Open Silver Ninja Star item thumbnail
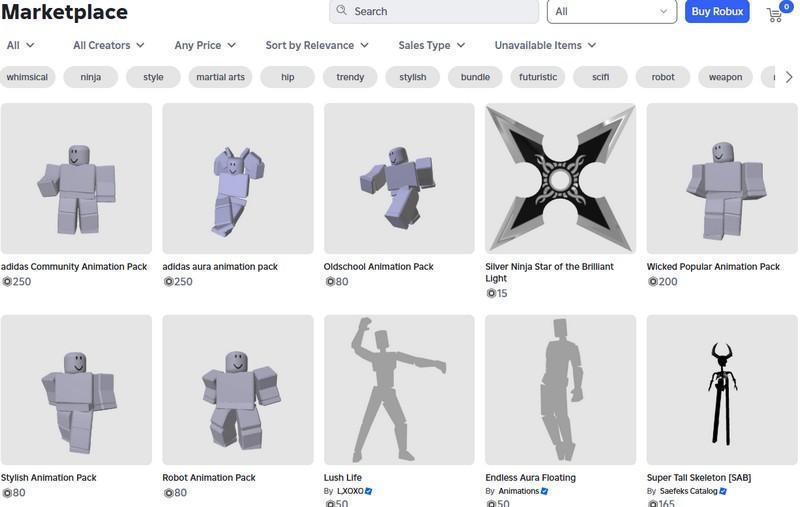The image size is (800, 507). click(560, 179)
